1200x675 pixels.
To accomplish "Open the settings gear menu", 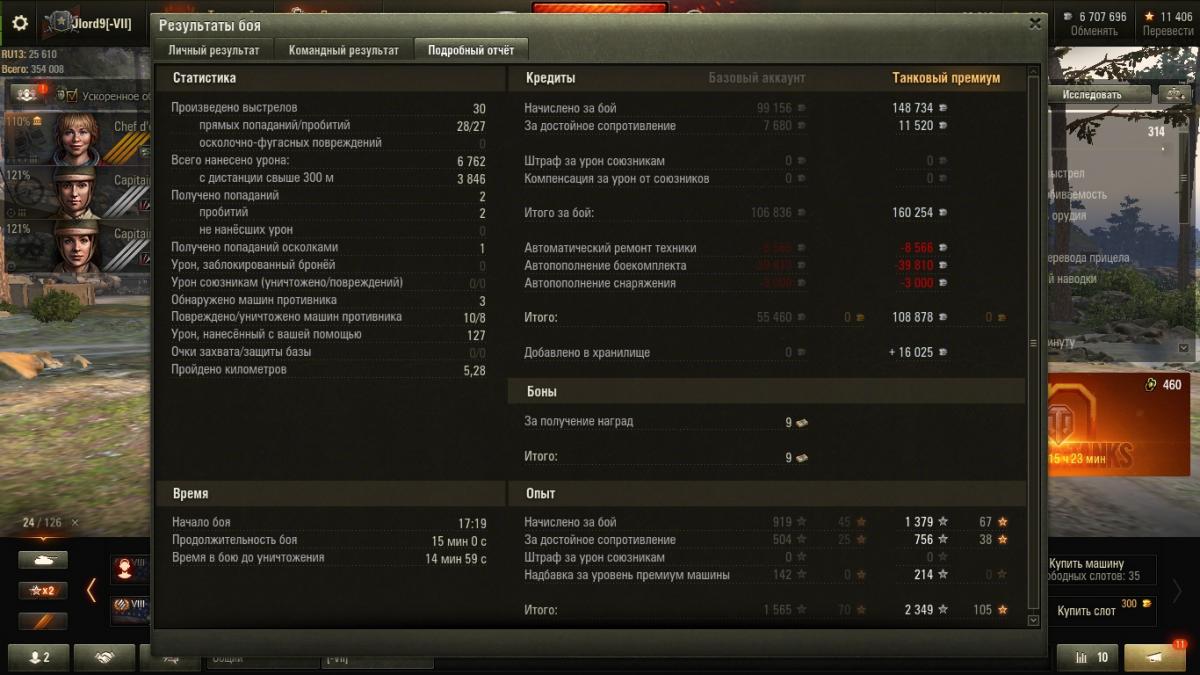I will pos(20,22).
